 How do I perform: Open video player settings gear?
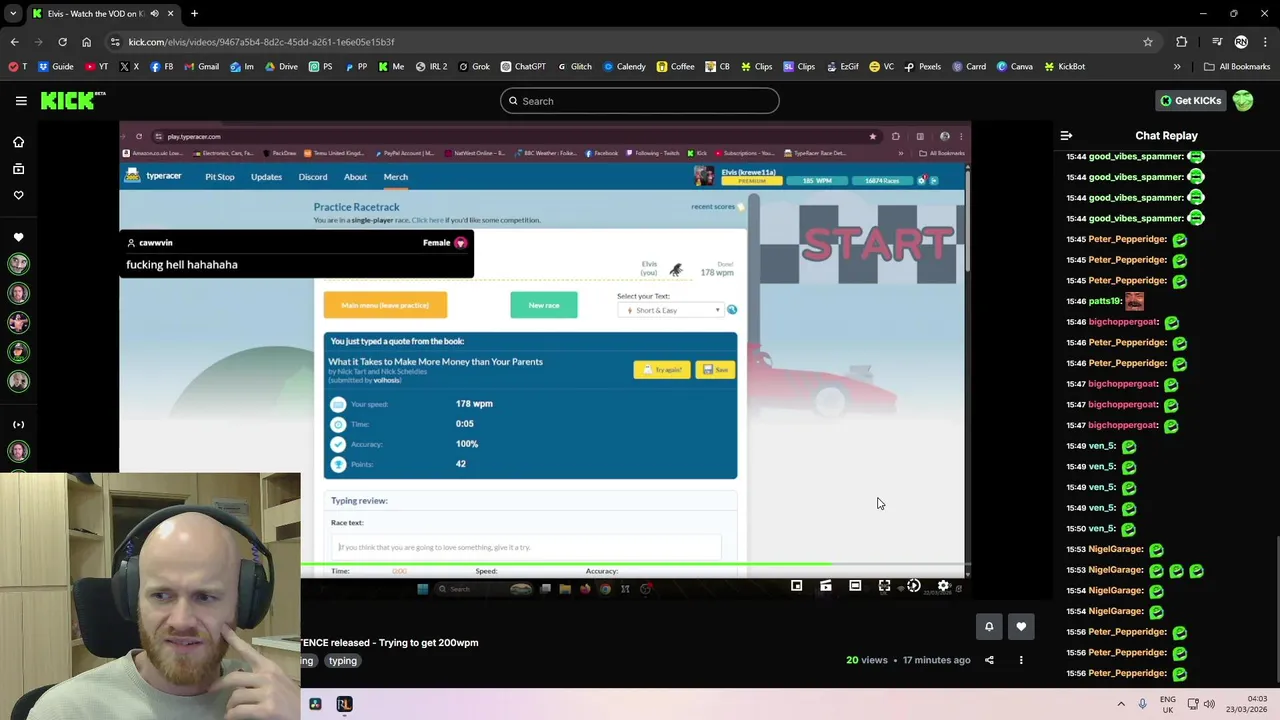coord(943,586)
